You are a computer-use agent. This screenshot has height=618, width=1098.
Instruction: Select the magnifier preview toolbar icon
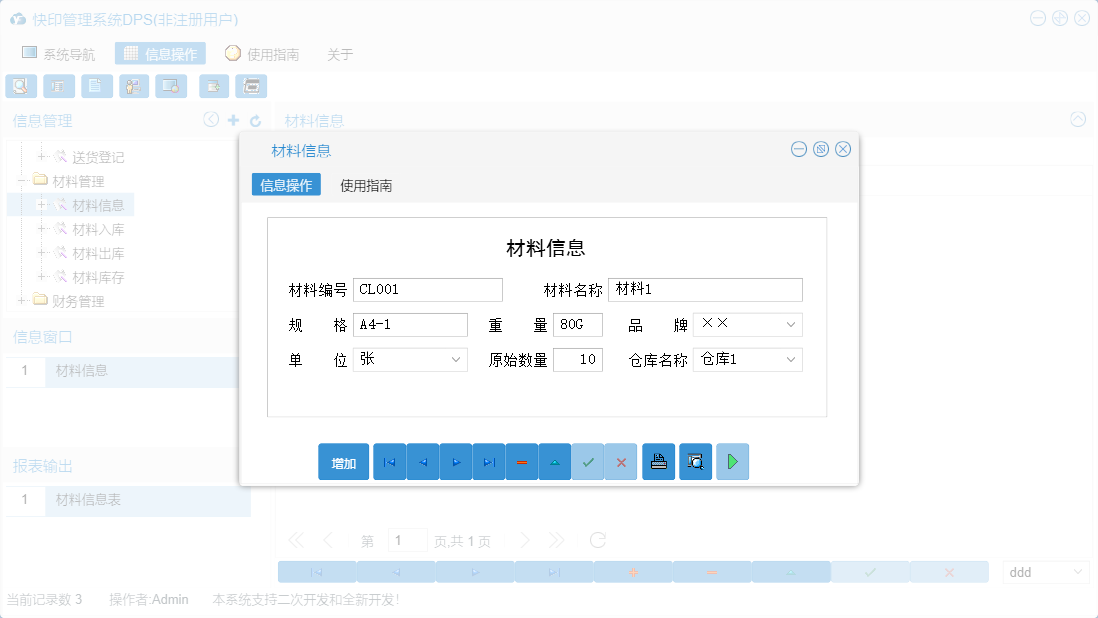(20, 86)
